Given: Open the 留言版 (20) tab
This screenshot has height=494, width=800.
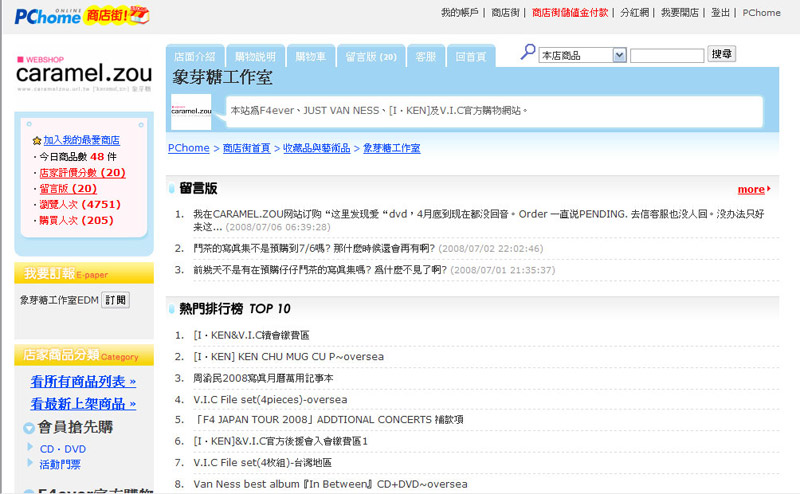Looking at the screenshot, I should point(371,56).
